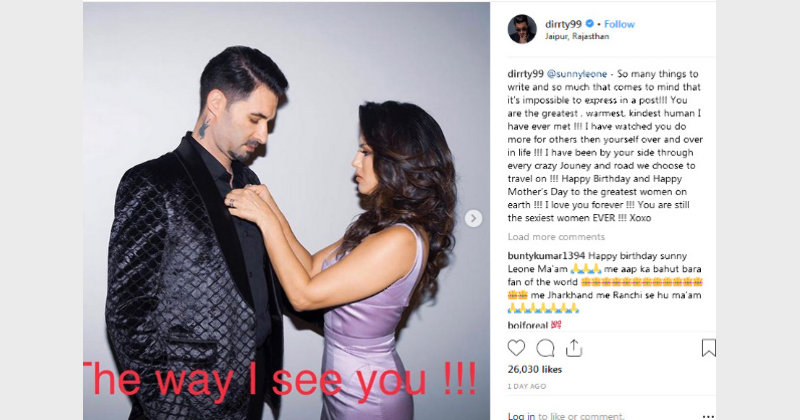The image size is (800, 420).
Task: Save the post with the bookmark icon
Action: click(x=709, y=348)
